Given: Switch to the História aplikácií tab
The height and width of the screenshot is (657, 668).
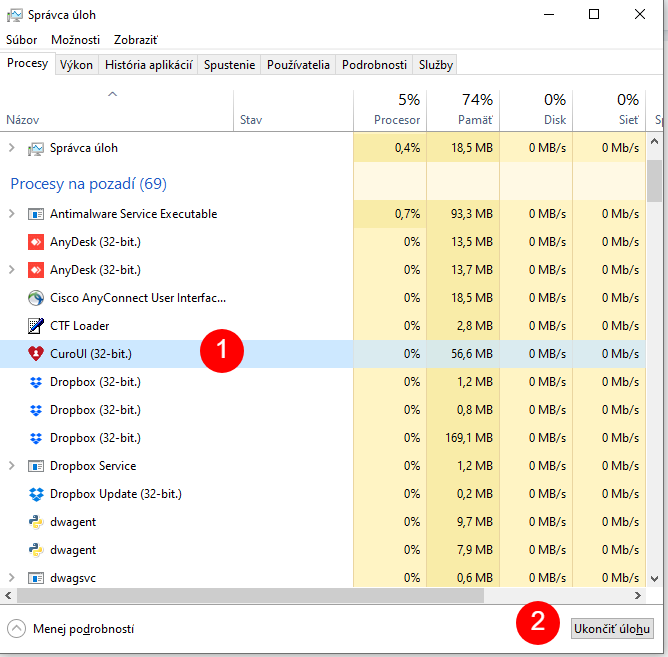Looking at the screenshot, I should pos(148,65).
